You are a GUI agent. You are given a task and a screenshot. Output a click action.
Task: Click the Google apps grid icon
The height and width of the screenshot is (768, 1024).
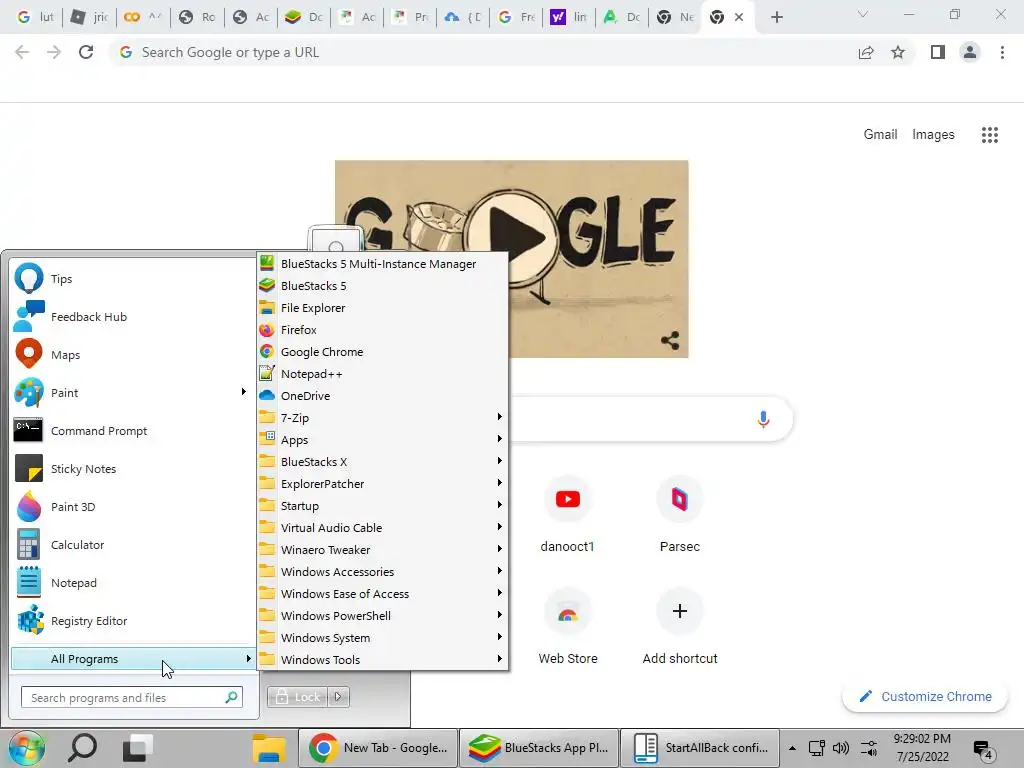coord(989,135)
